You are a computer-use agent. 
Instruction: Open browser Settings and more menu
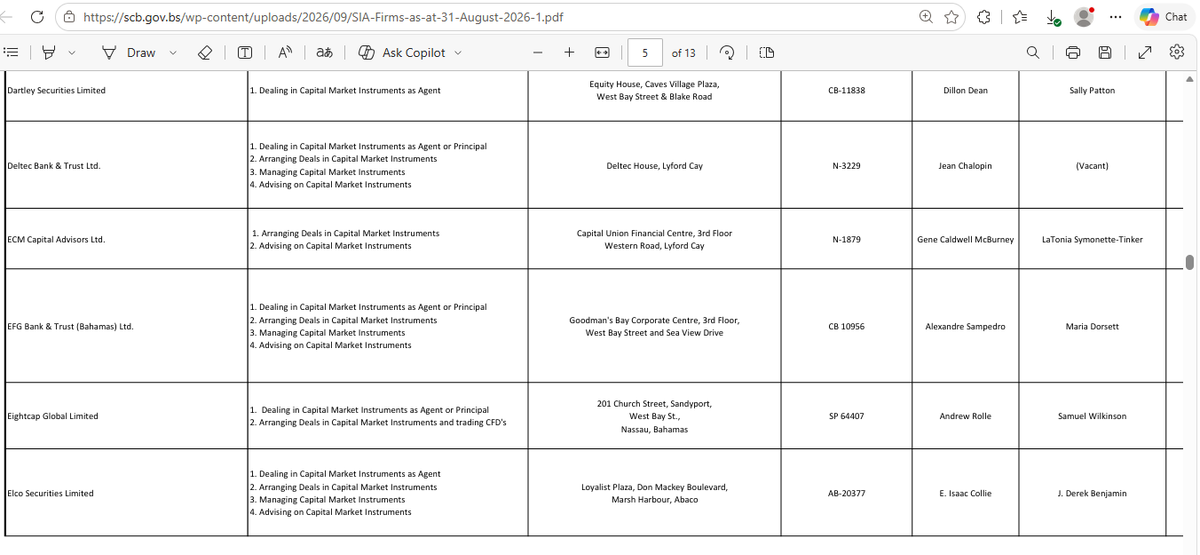tap(1115, 17)
